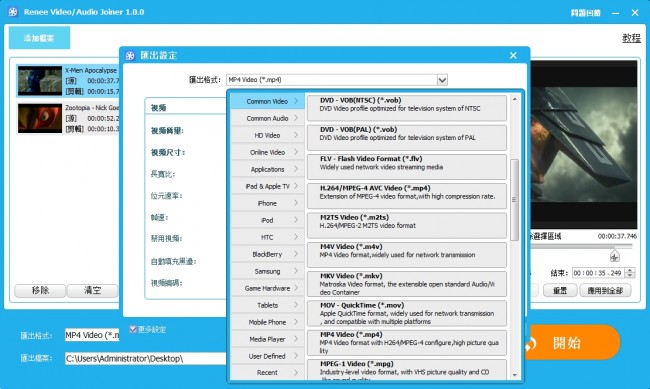This screenshot has width=650, height=389.
Task: Click the video preview area
Action: [x=584, y=145]
